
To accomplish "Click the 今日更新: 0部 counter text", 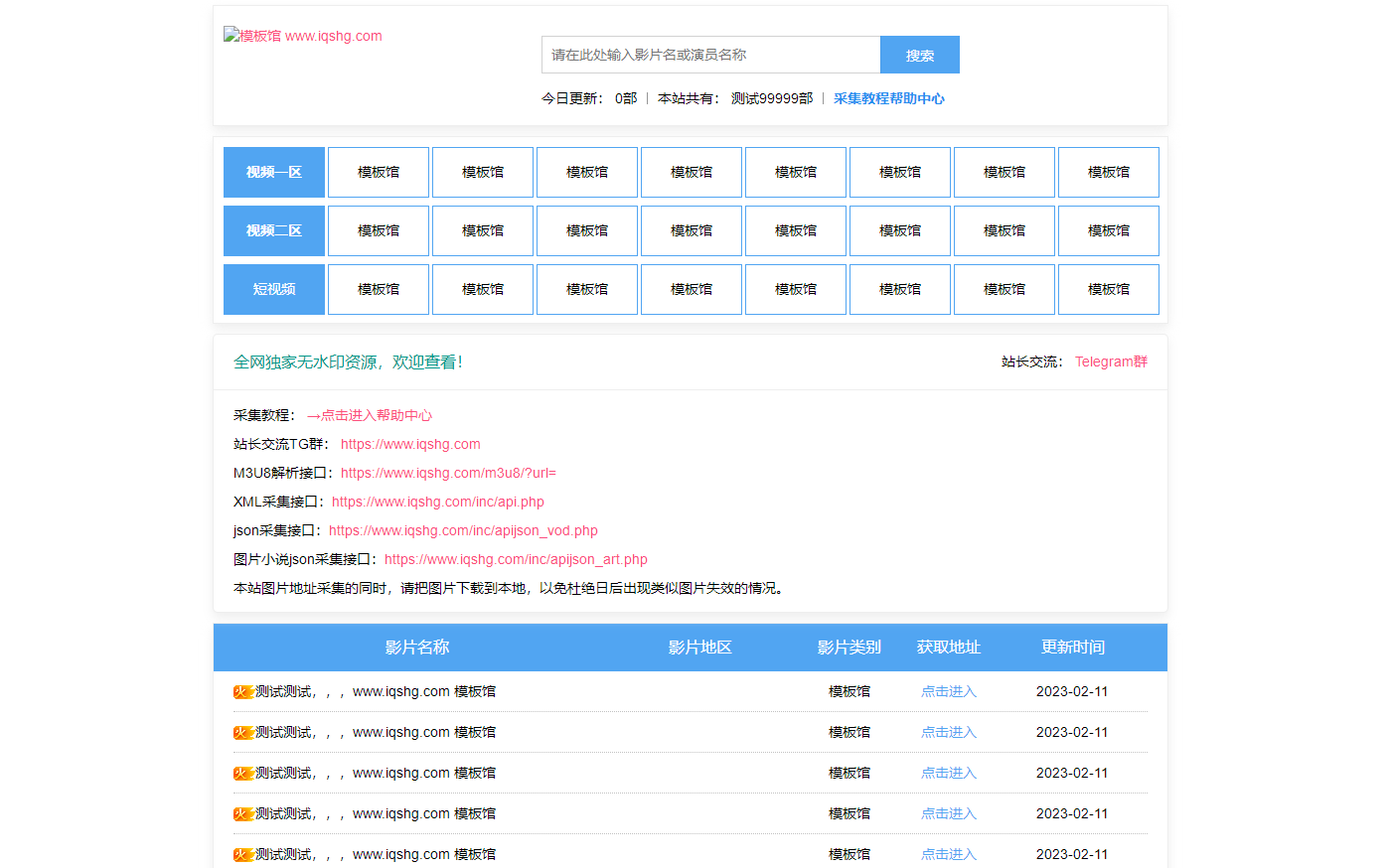I will (589, 98).
